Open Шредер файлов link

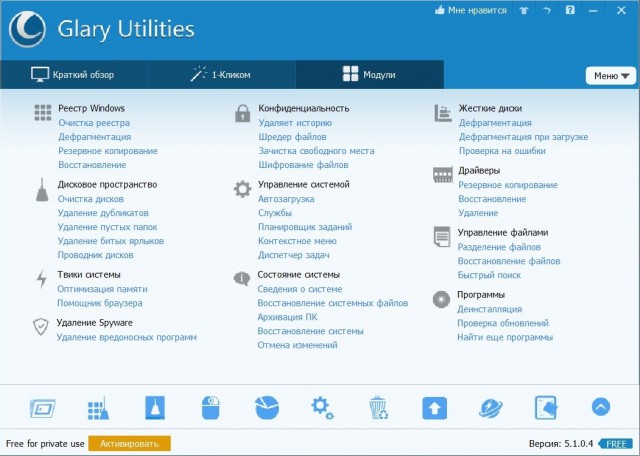292,137
